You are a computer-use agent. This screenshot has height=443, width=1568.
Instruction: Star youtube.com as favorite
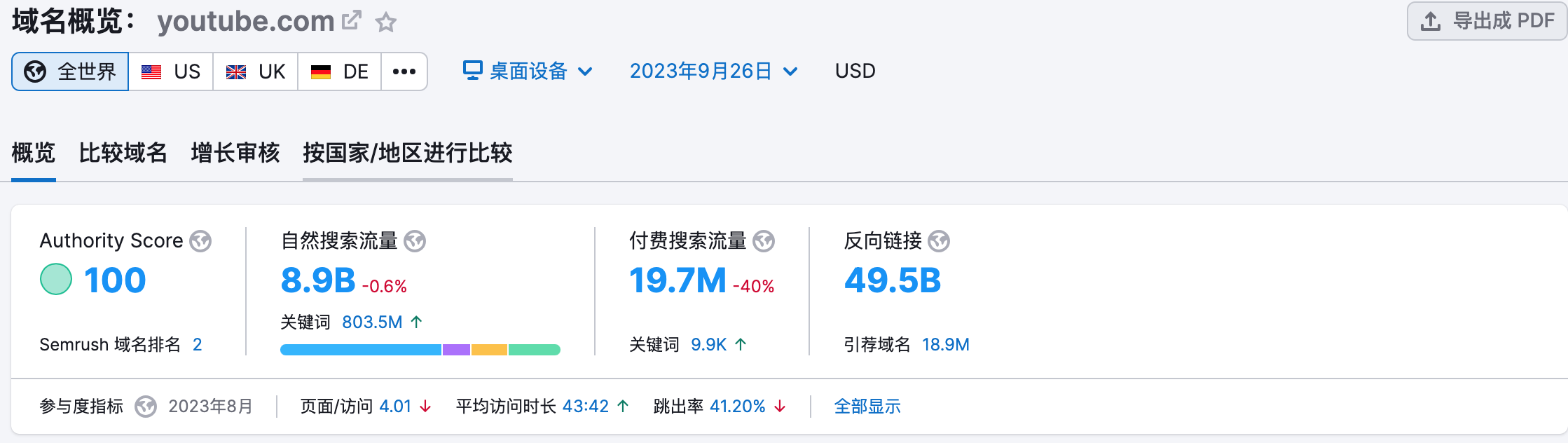[x=386, y=22]
